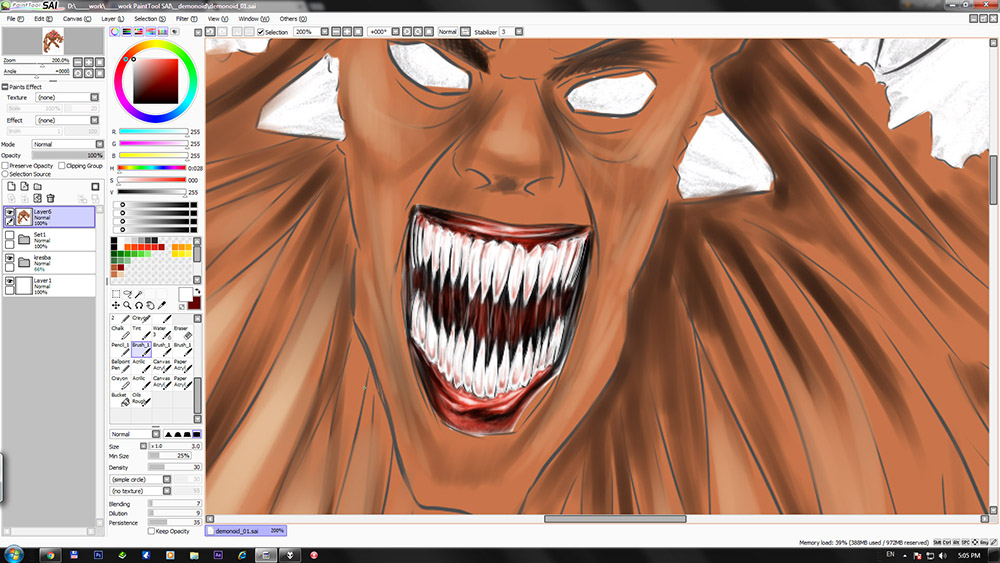Click the dark red foreground color swatch

click(x=195, y=303)
